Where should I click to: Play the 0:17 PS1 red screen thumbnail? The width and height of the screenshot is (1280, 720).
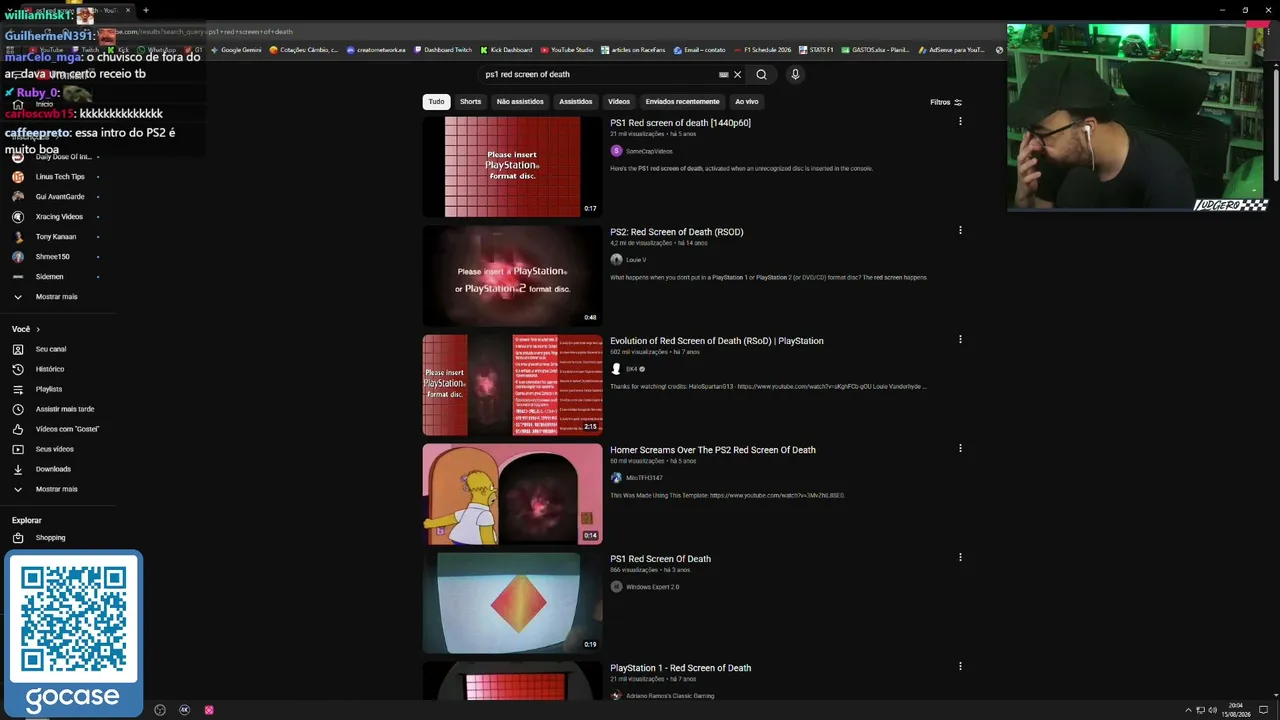point(512,167)
